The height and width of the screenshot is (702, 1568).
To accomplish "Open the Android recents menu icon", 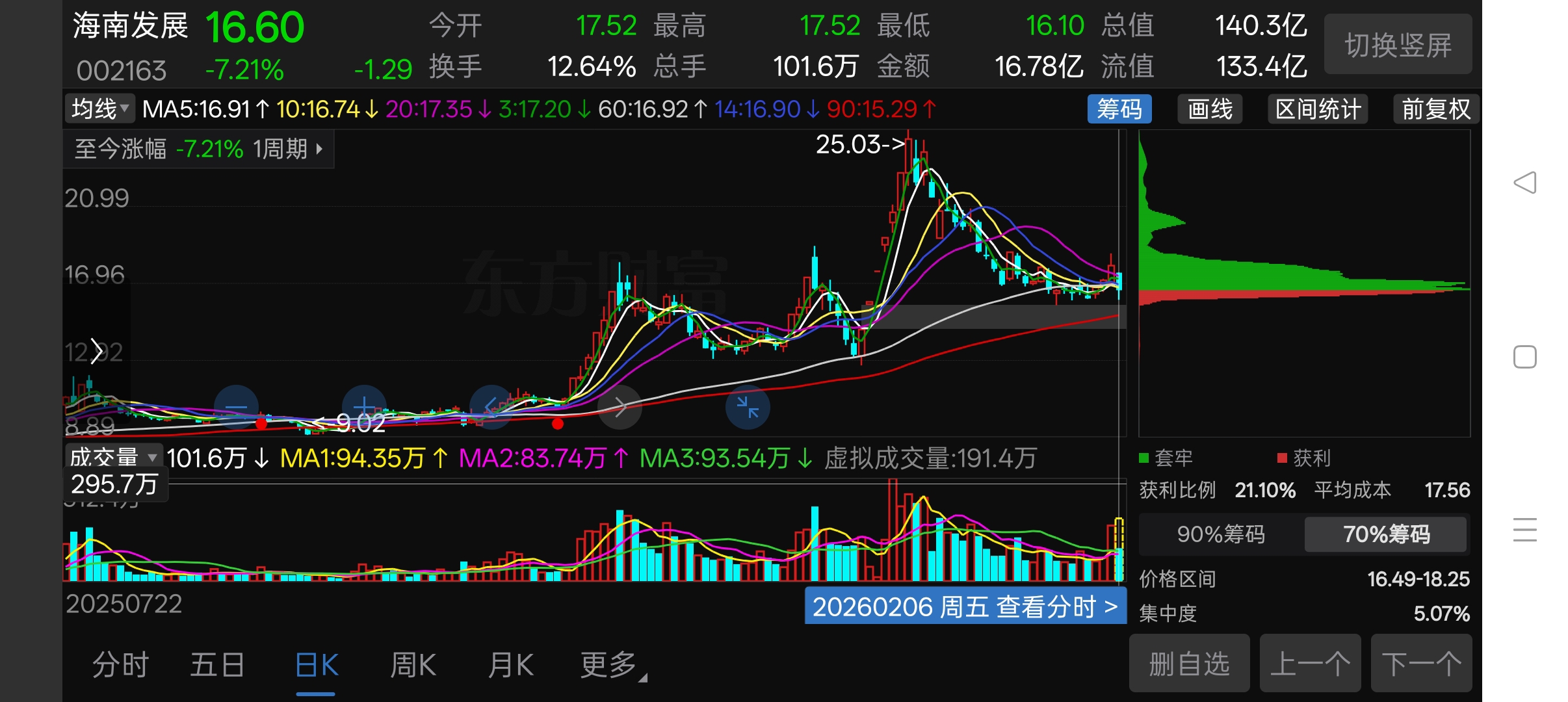I will coord(1524,530).
